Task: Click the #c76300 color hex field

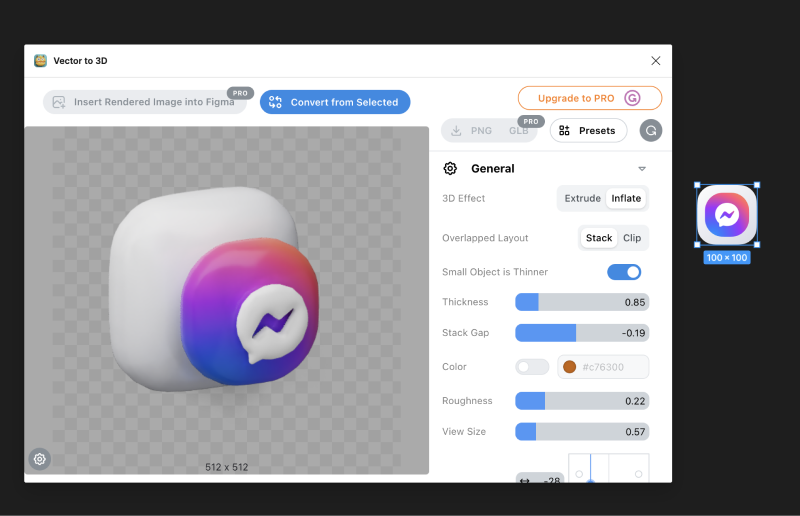Action: (611, 367)
